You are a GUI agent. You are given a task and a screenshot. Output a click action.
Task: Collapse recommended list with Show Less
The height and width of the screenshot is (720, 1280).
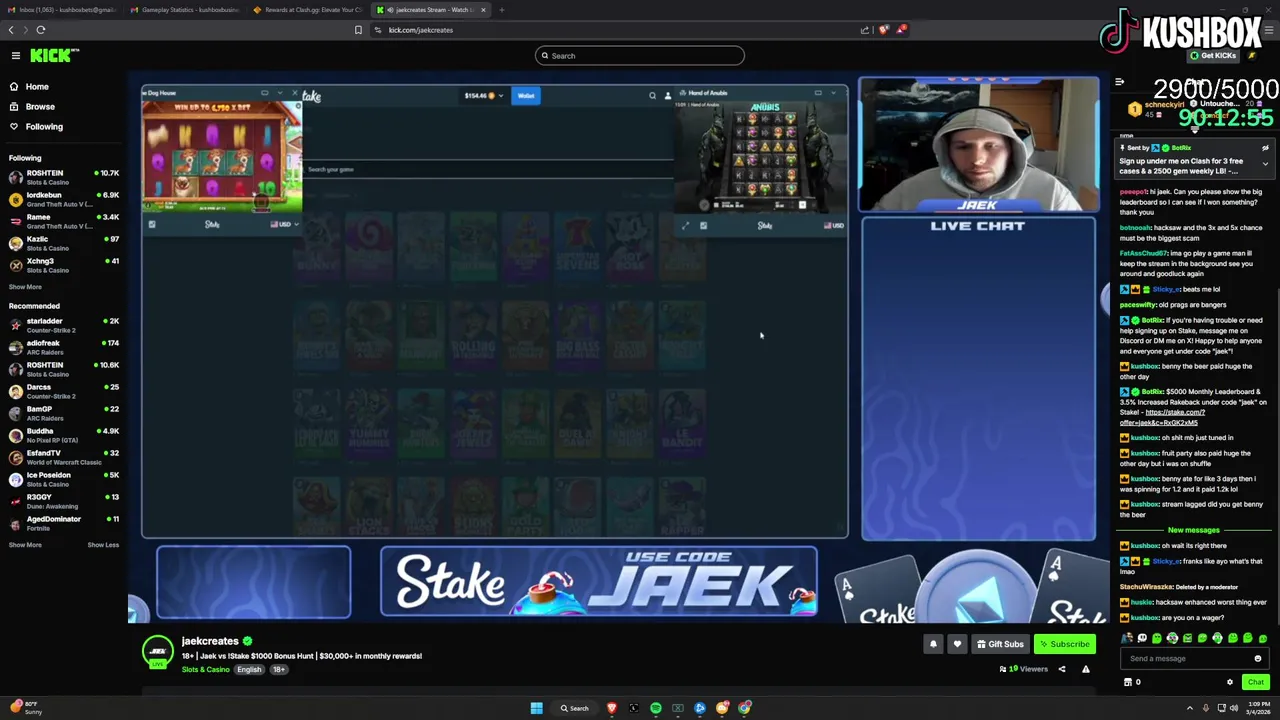coord(103,545)
